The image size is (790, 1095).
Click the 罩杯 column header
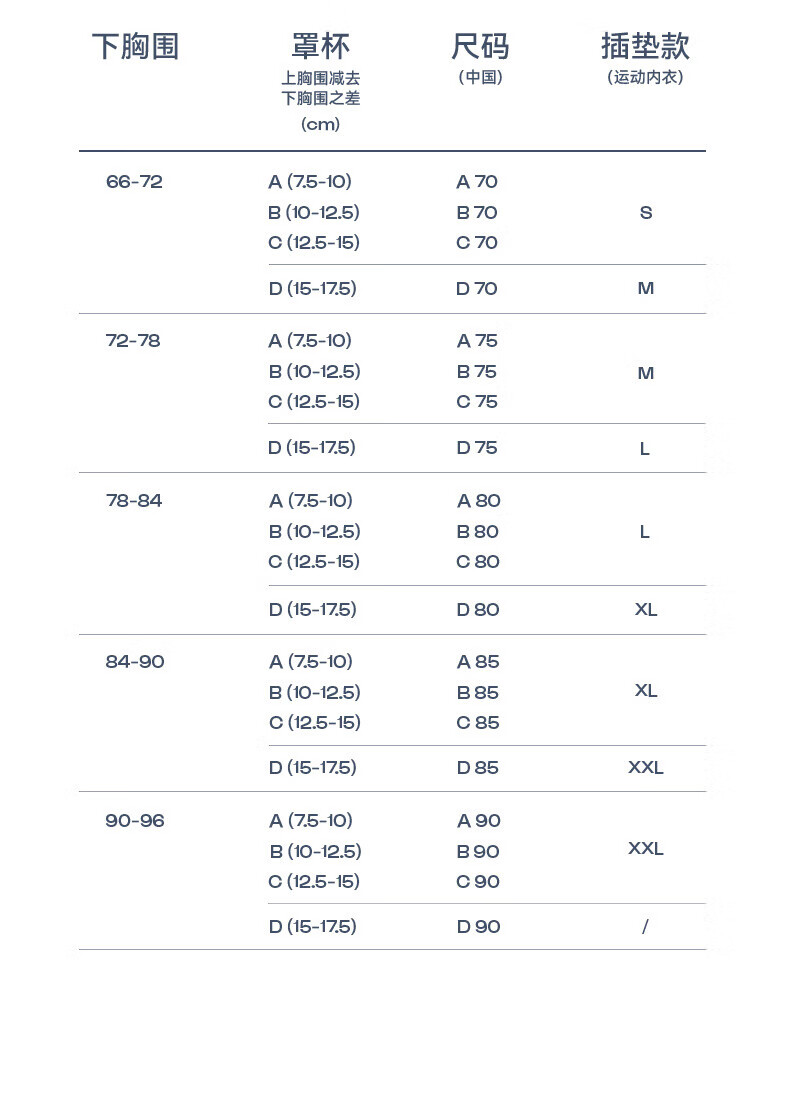click(x=320, y=46)
